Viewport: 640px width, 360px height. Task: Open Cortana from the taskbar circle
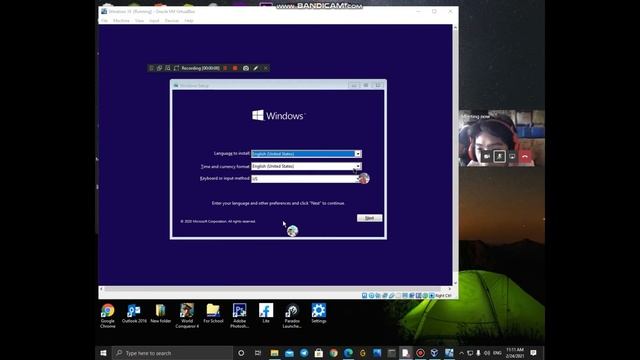[241, 353]
